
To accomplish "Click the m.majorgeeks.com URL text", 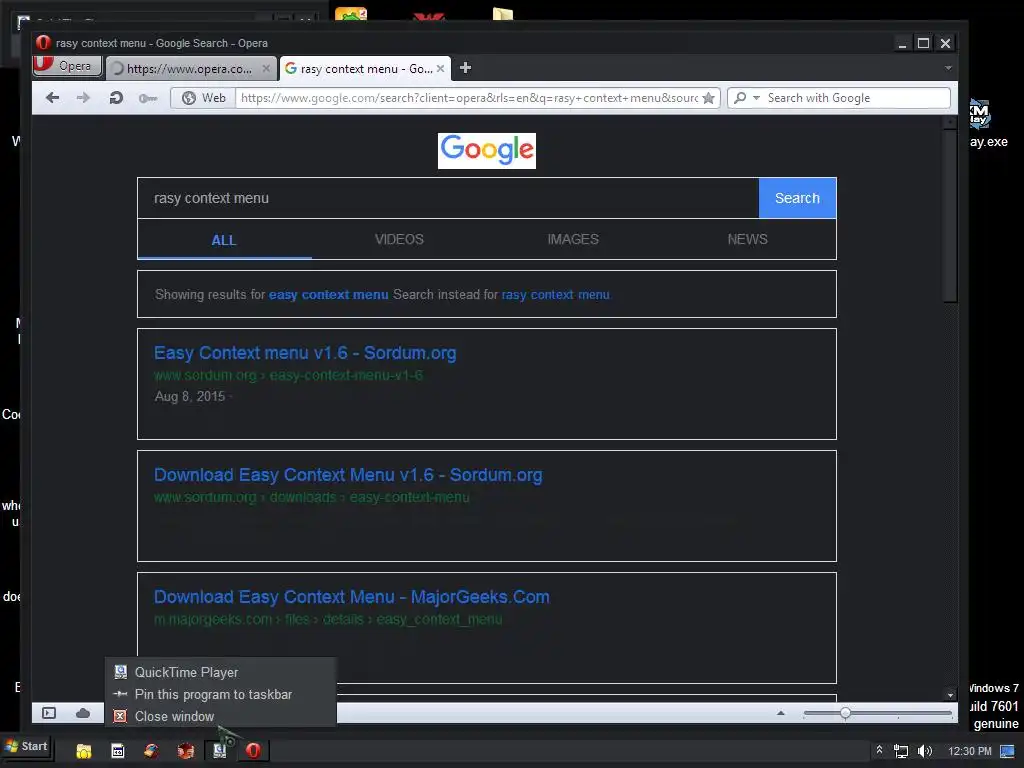I will point(328,619).
